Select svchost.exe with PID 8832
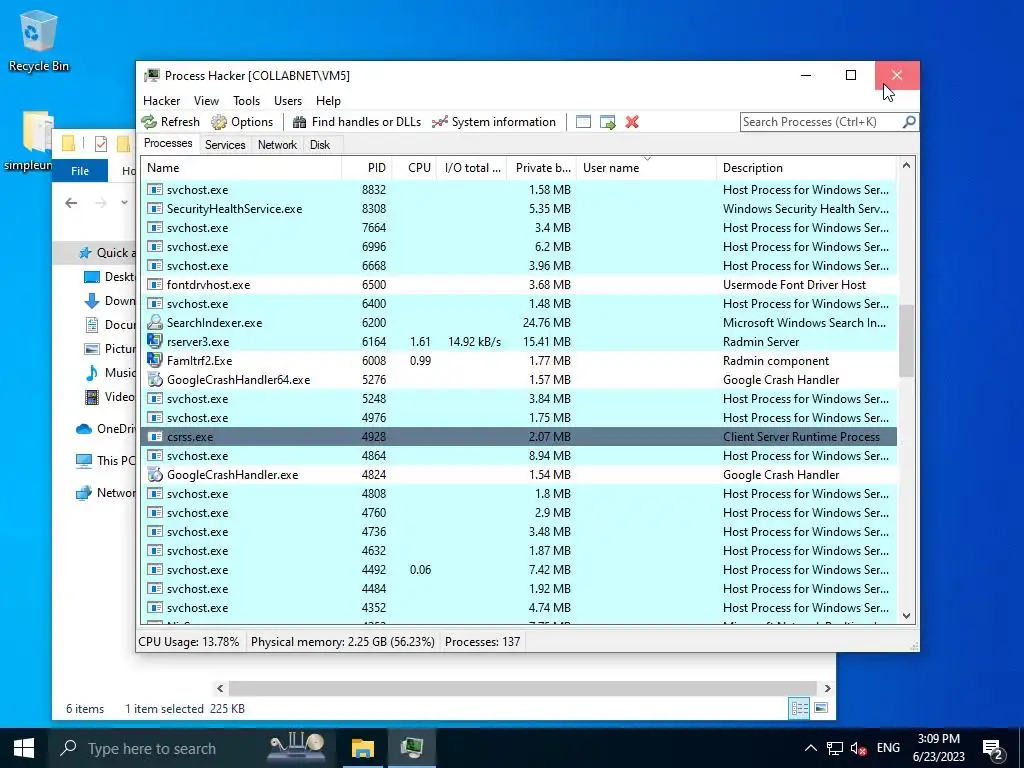This screenshot has height=768, width=1024. 519,189
